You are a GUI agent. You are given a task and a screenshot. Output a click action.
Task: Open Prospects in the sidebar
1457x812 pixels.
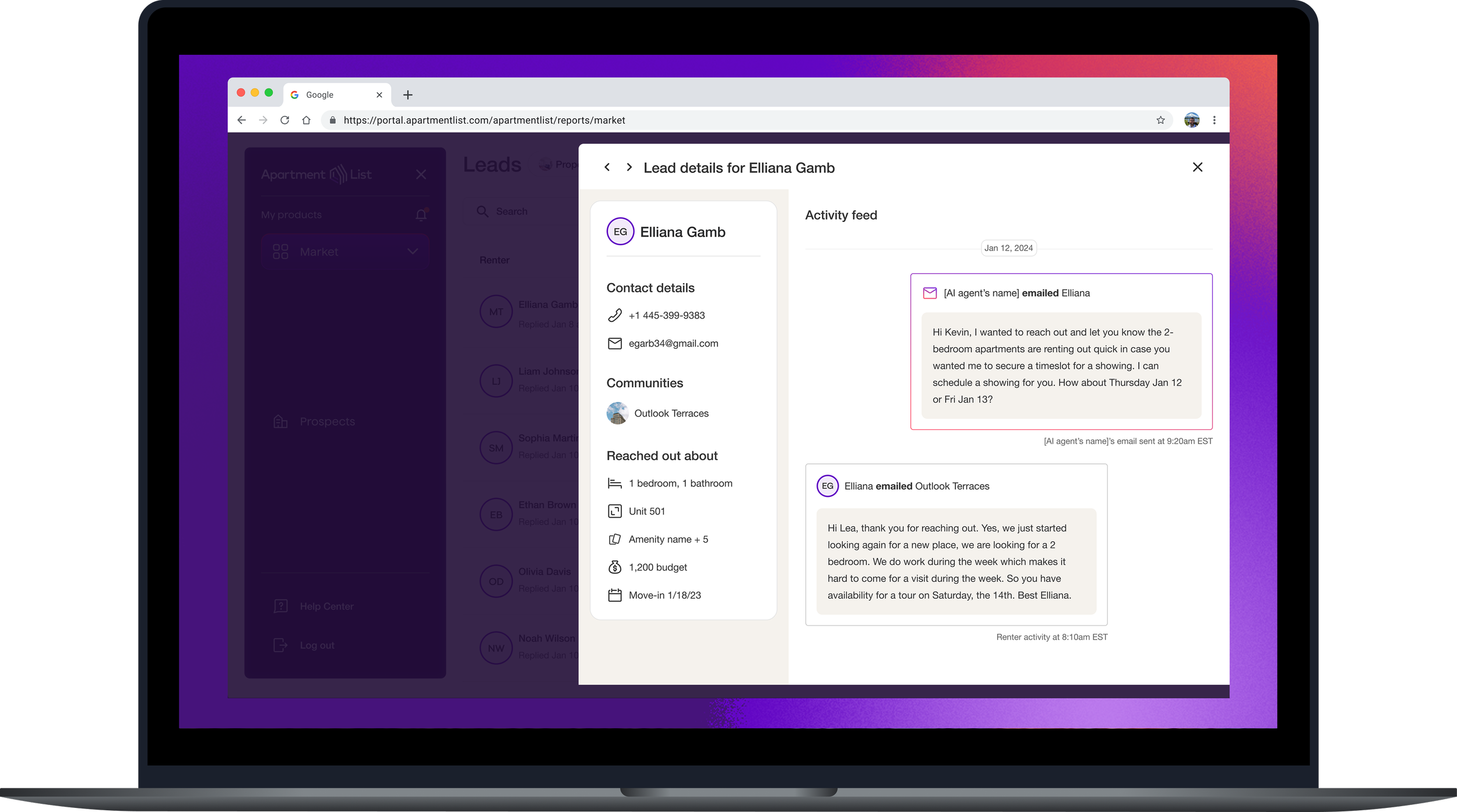pos(326,421)
